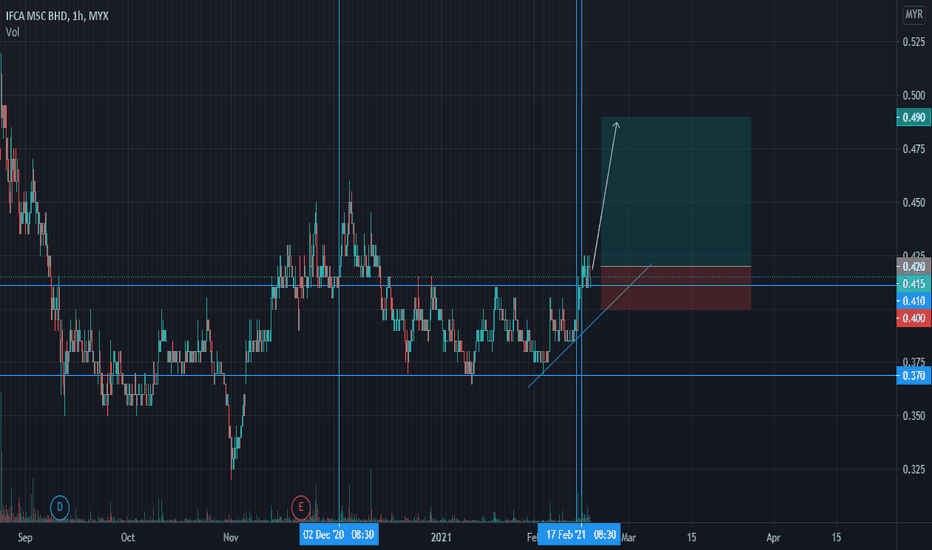
Task: Click the Oct label on time axis
Action: pos(128,538)
